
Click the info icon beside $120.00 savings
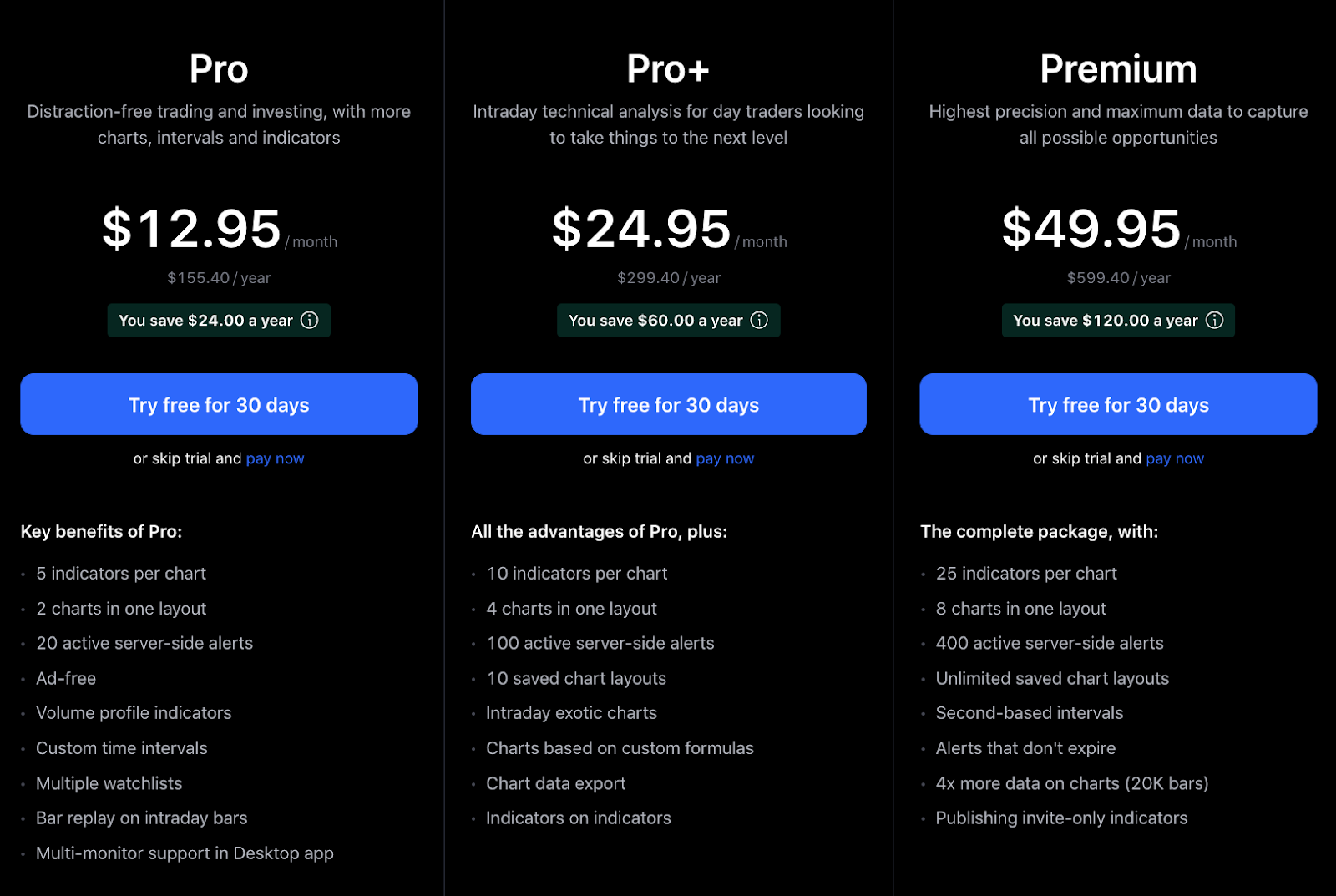pos(1215,320)
